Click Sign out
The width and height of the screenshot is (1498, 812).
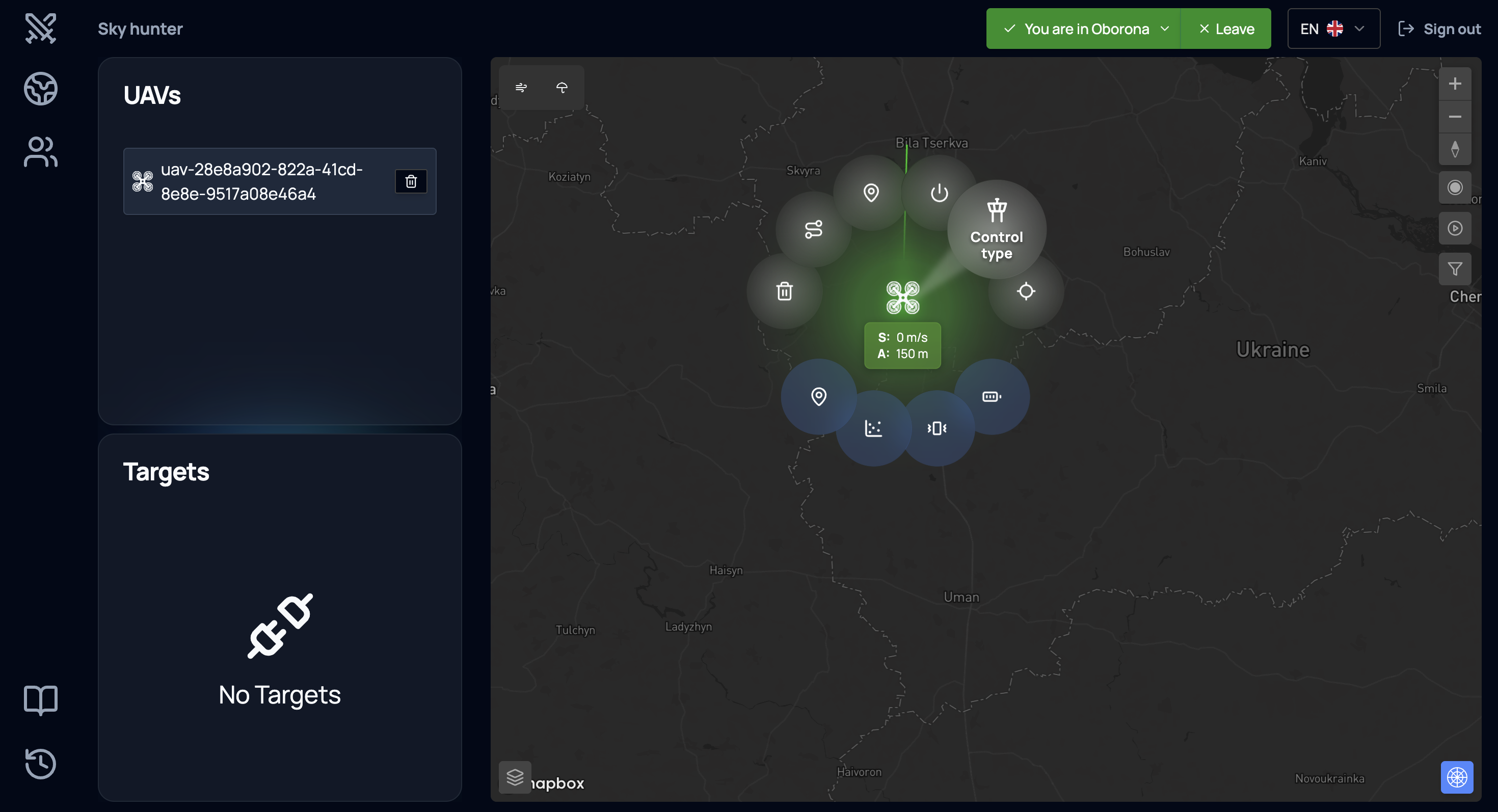tap(1439, 29)
